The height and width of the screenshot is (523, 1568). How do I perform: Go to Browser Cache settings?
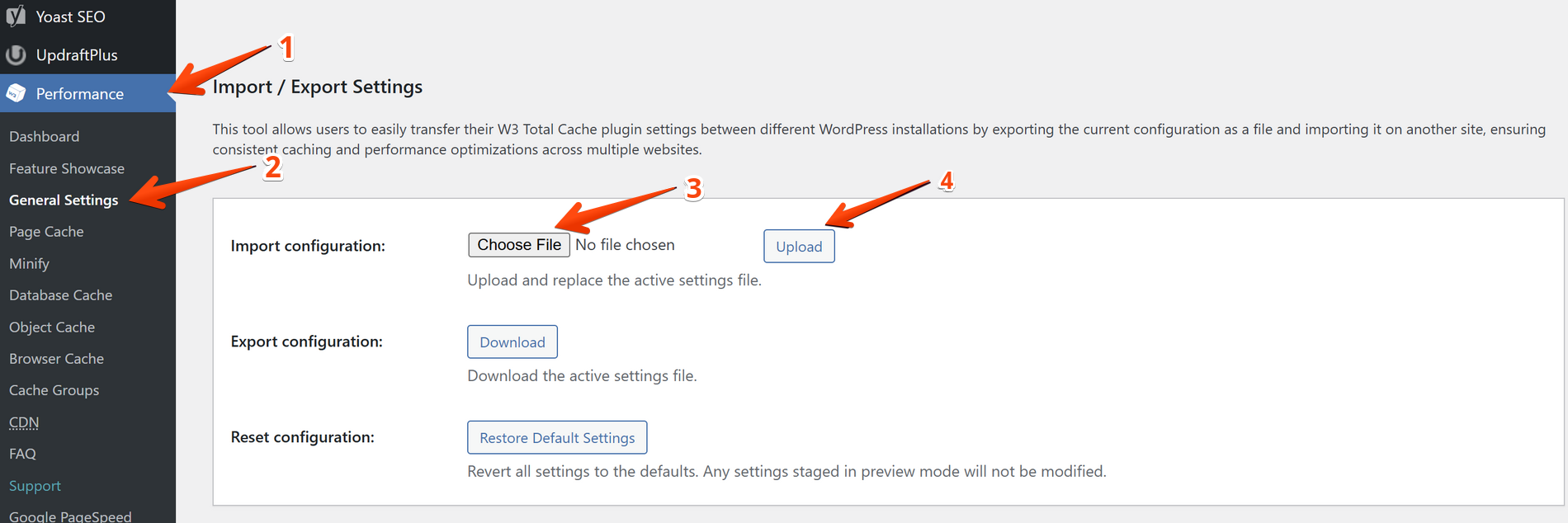tap(56, 359)
